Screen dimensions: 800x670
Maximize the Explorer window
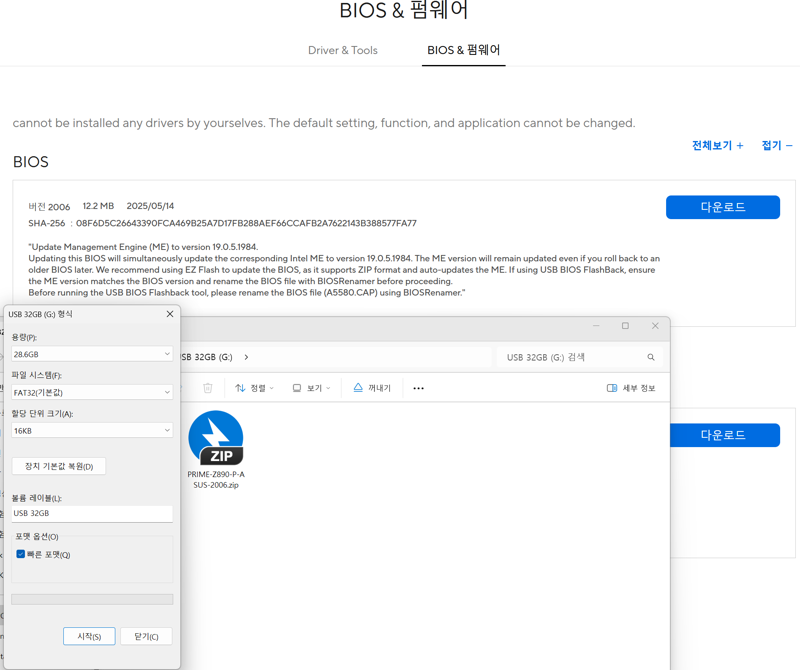[625, 326]
